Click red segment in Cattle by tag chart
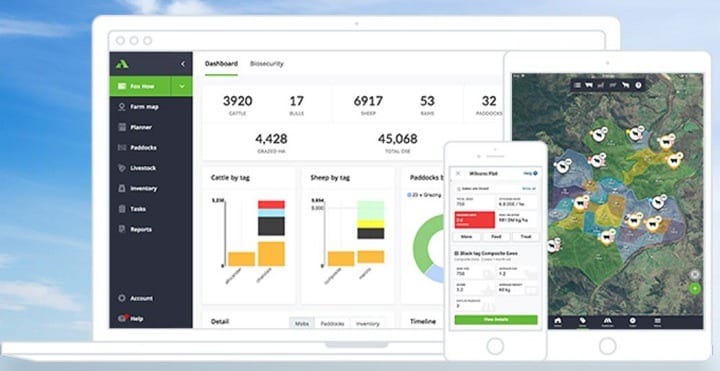This screenshot has width=720, height=371. (271, 204)
